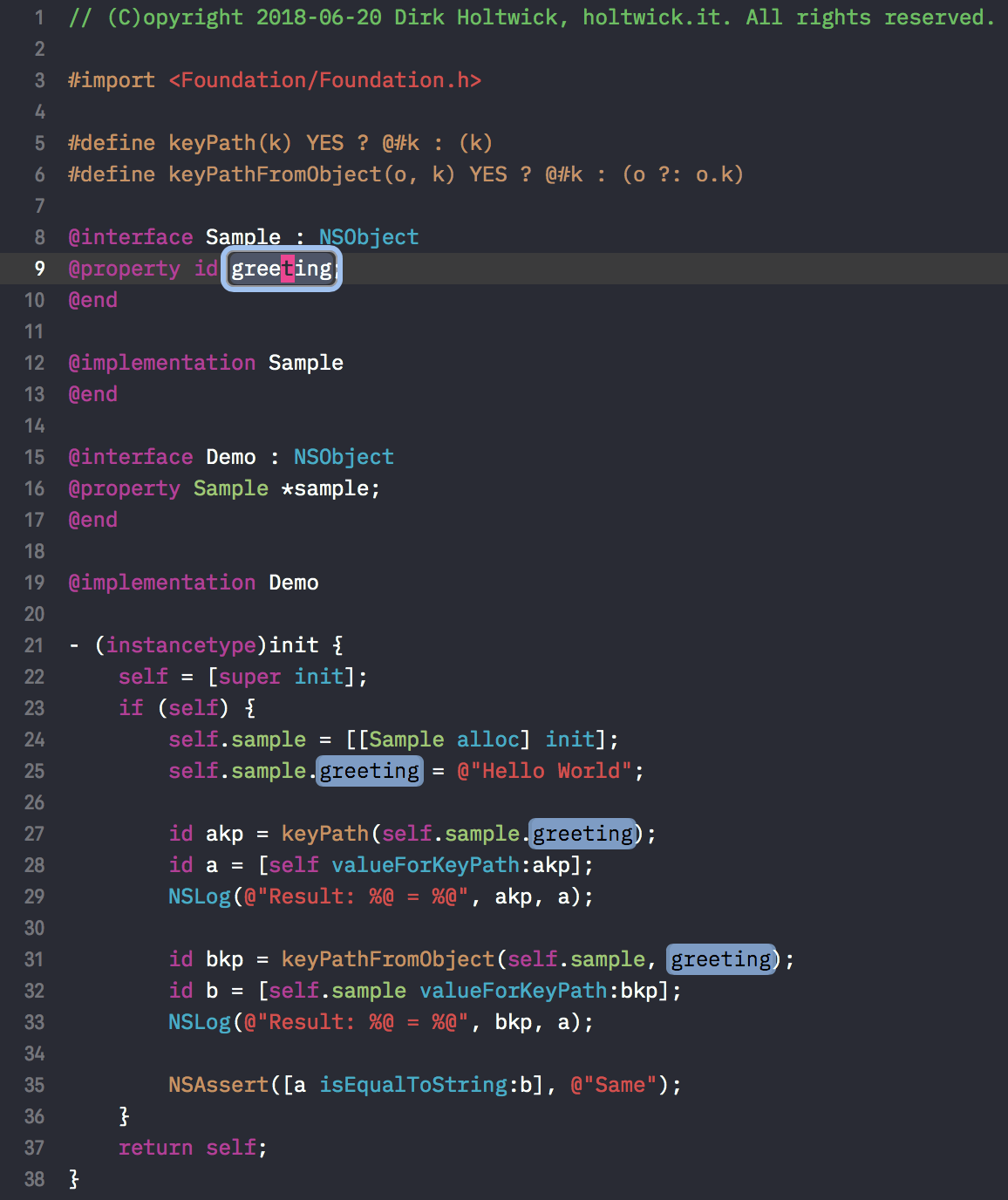The image size is (1008, 1200).
Task: Click the alloc message on line 24
Action: coord(488,740)
